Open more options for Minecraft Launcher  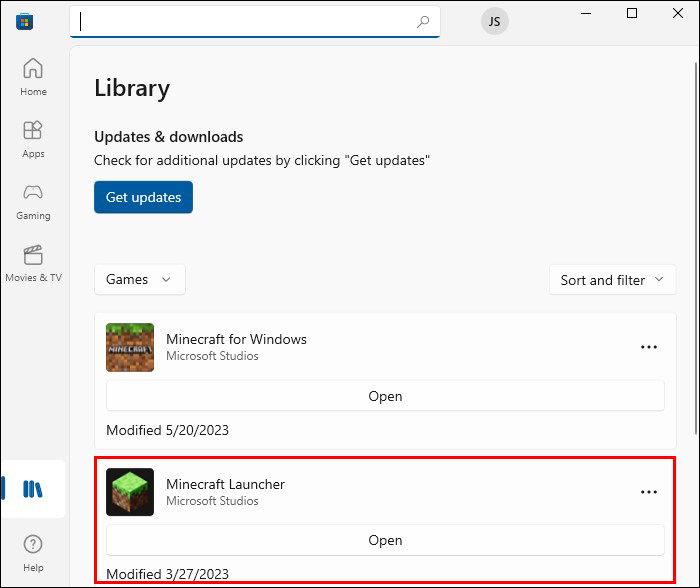coord(648,492)
